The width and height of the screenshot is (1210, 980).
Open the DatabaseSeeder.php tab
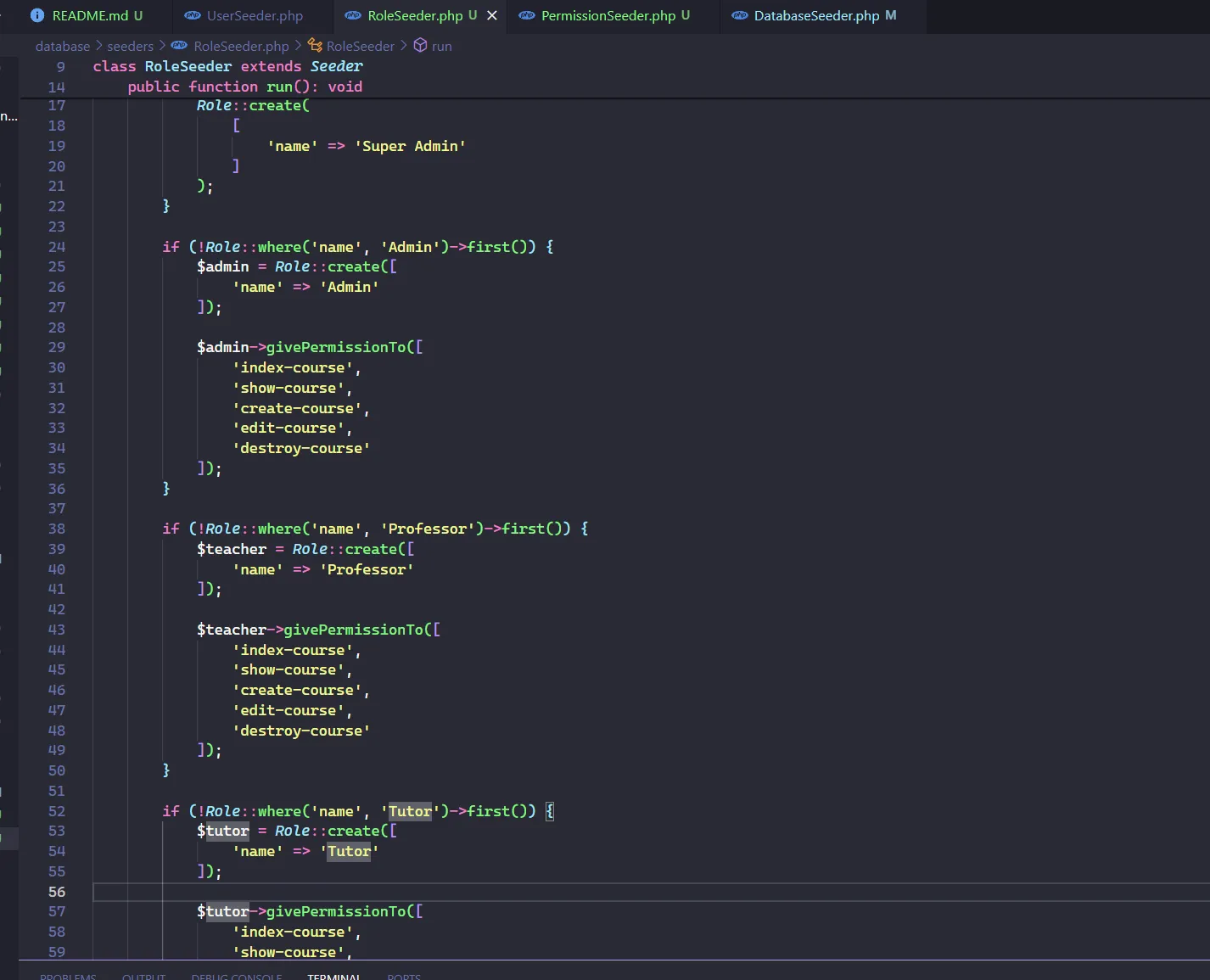click(816, 15)
